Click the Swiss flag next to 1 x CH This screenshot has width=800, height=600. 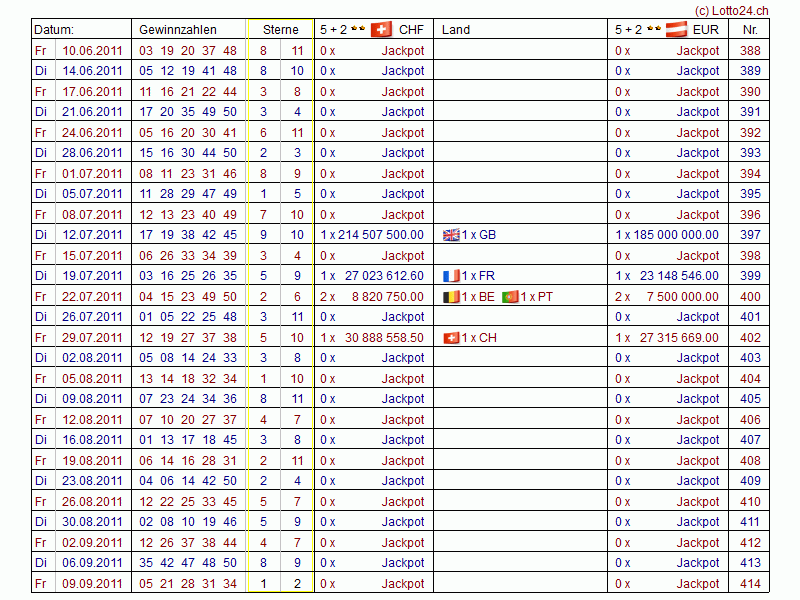tap(451, 338)
